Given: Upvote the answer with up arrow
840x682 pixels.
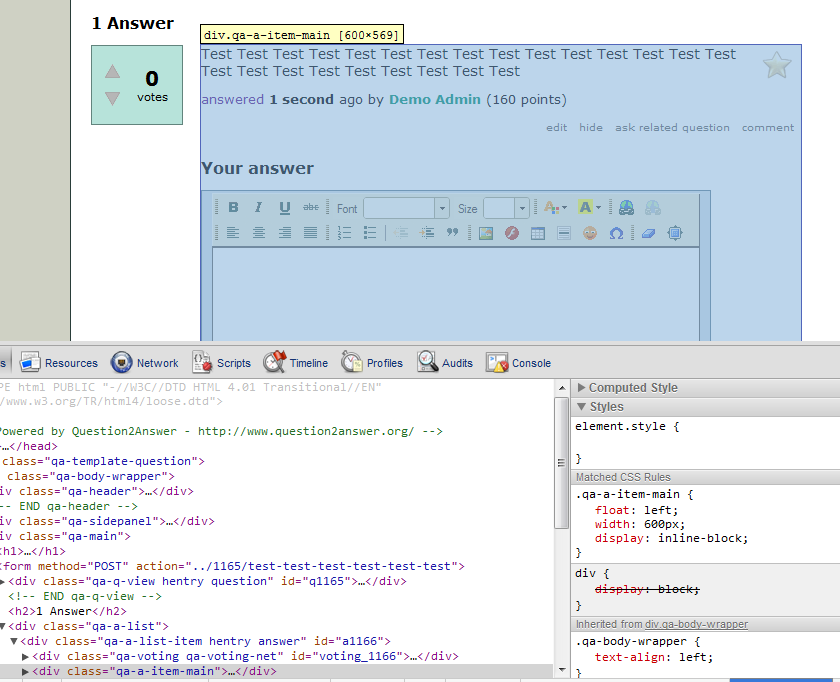Looking at the screenshot, I should [112, 72].
